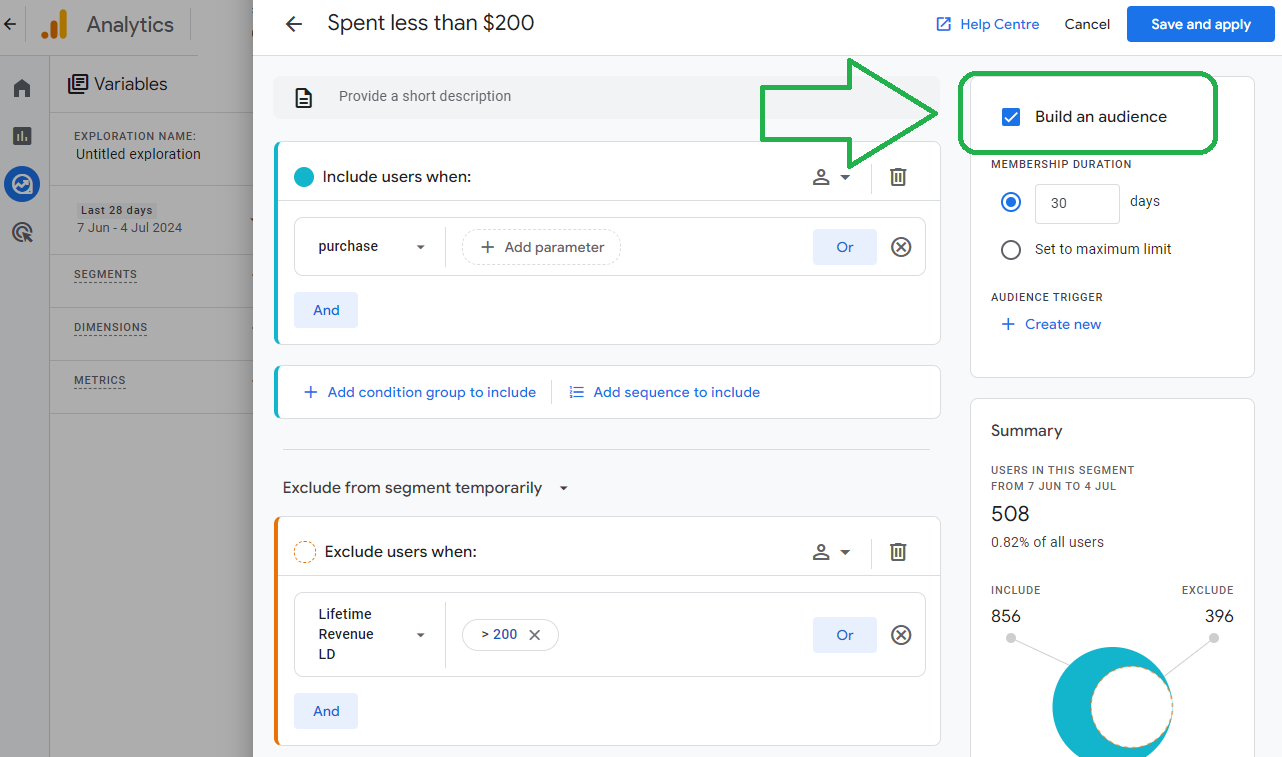
Task: Click Save and apply button
Action: (1200, 24)
